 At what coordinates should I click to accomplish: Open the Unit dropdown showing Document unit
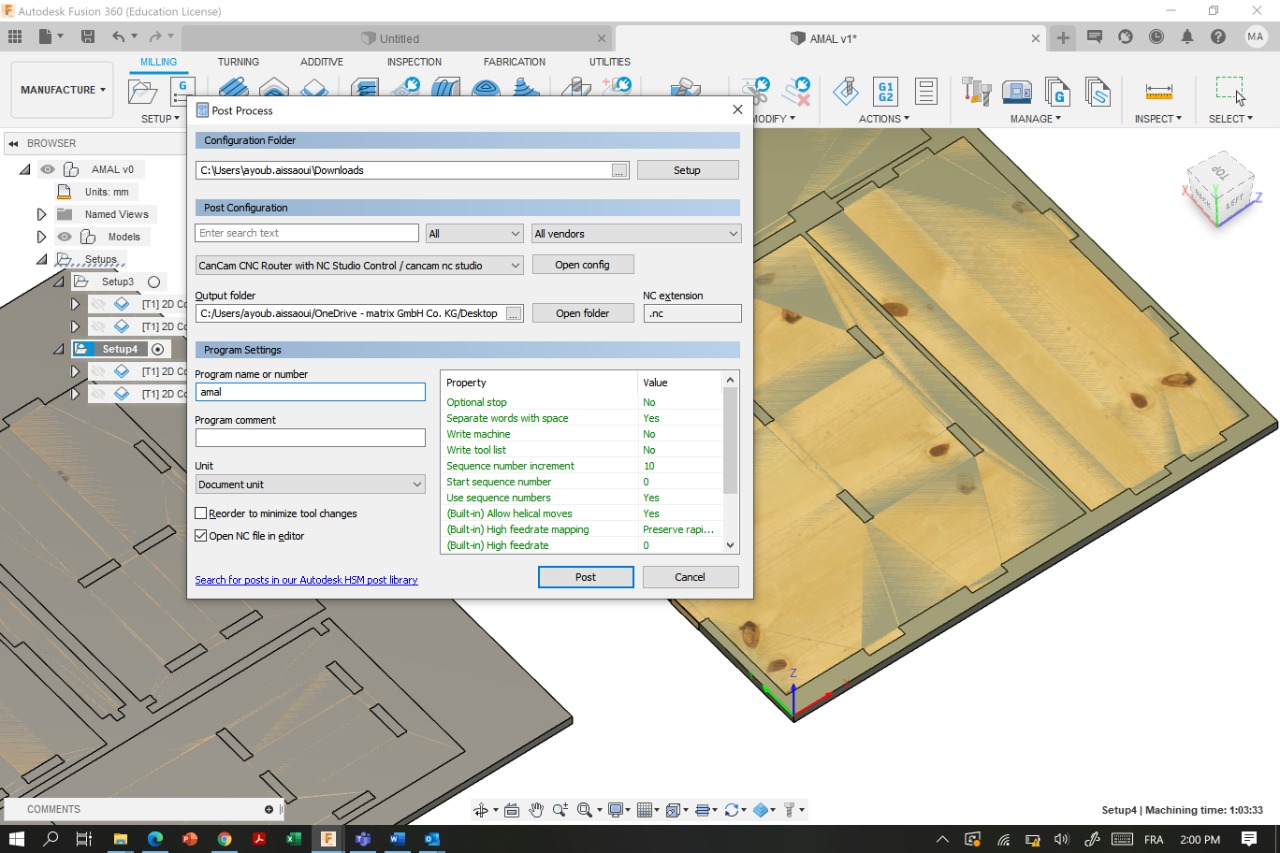pos(310,484)
